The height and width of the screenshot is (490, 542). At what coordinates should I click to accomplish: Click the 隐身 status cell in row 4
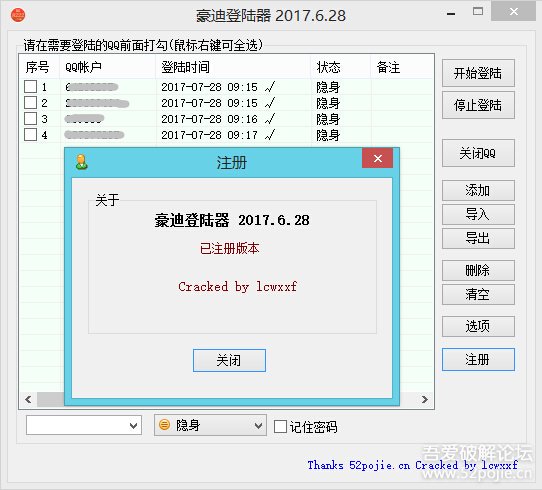[328, 135]
